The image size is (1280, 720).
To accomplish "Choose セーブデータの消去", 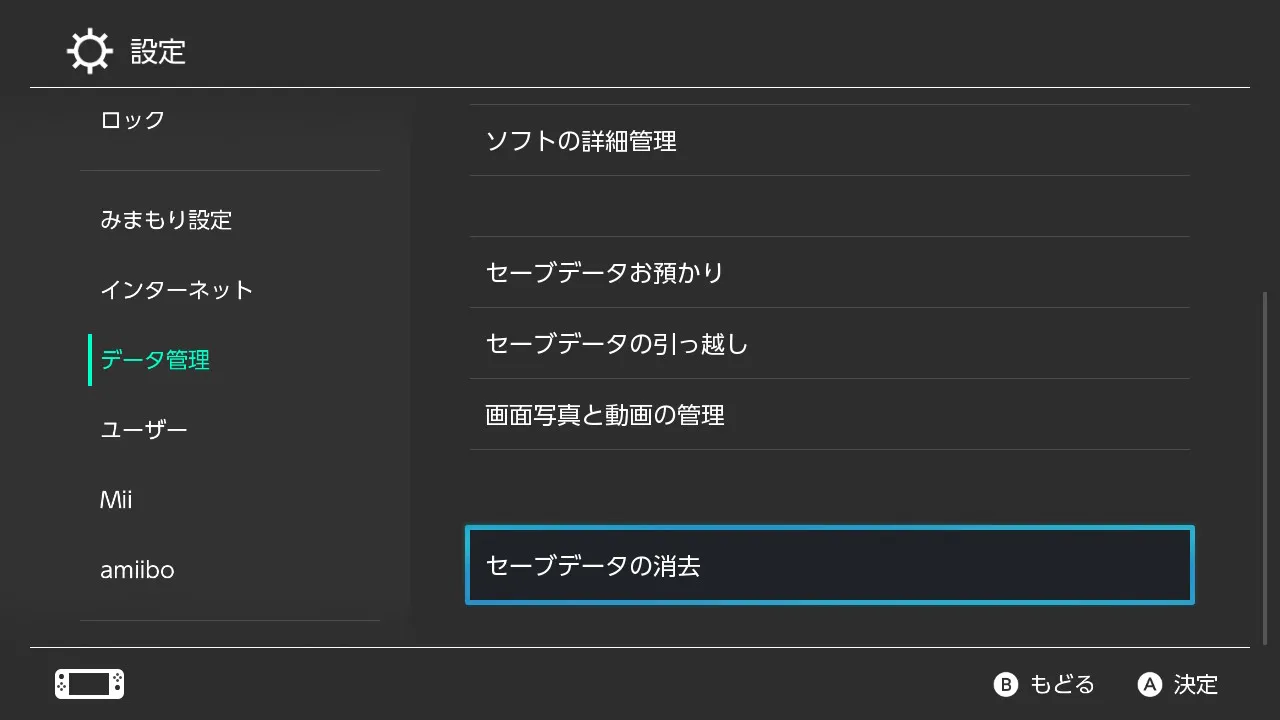I will 829,565.
